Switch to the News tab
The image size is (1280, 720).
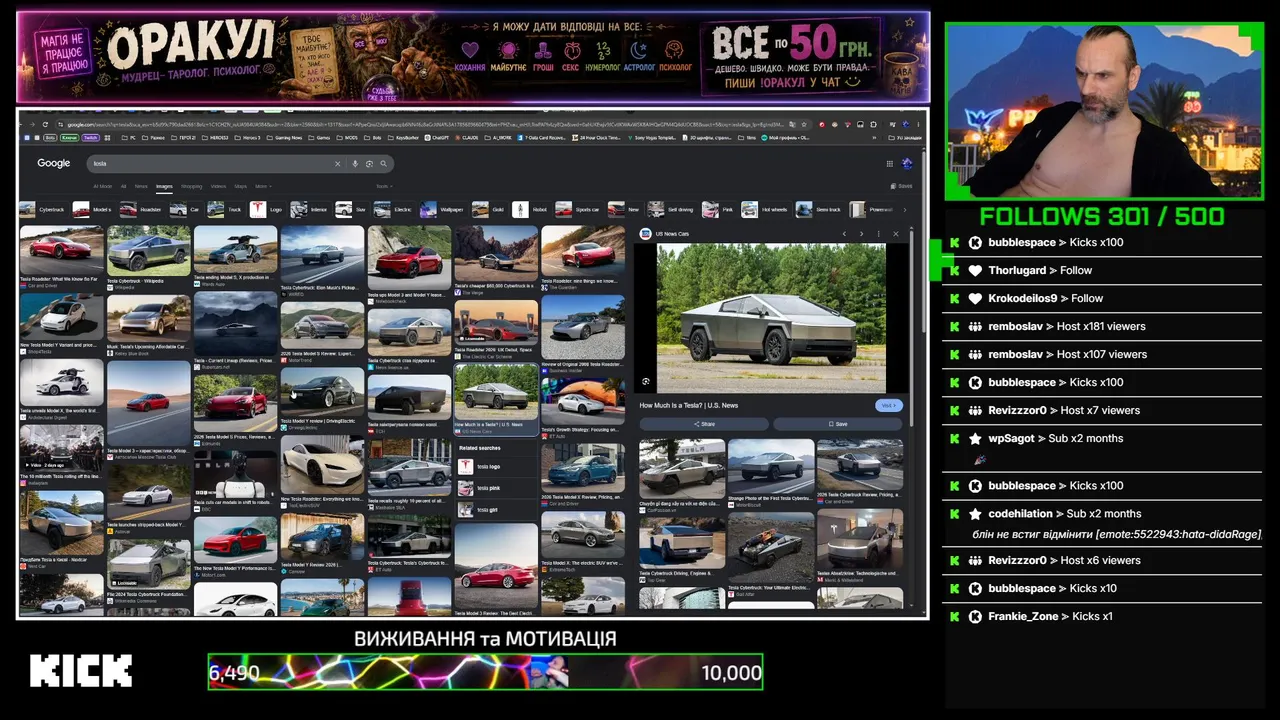pyautogui.click(x=141, y=186)
